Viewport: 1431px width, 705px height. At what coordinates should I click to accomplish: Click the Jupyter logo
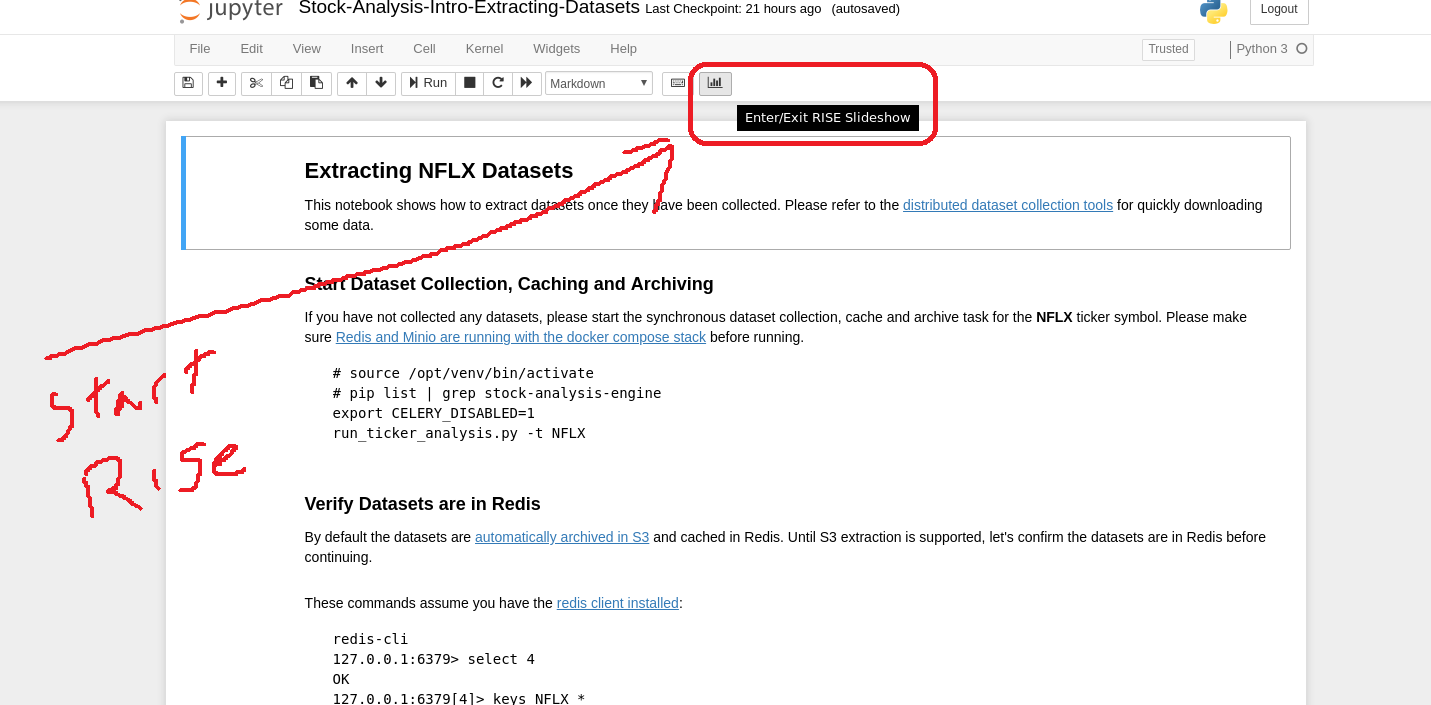point(230,10)
